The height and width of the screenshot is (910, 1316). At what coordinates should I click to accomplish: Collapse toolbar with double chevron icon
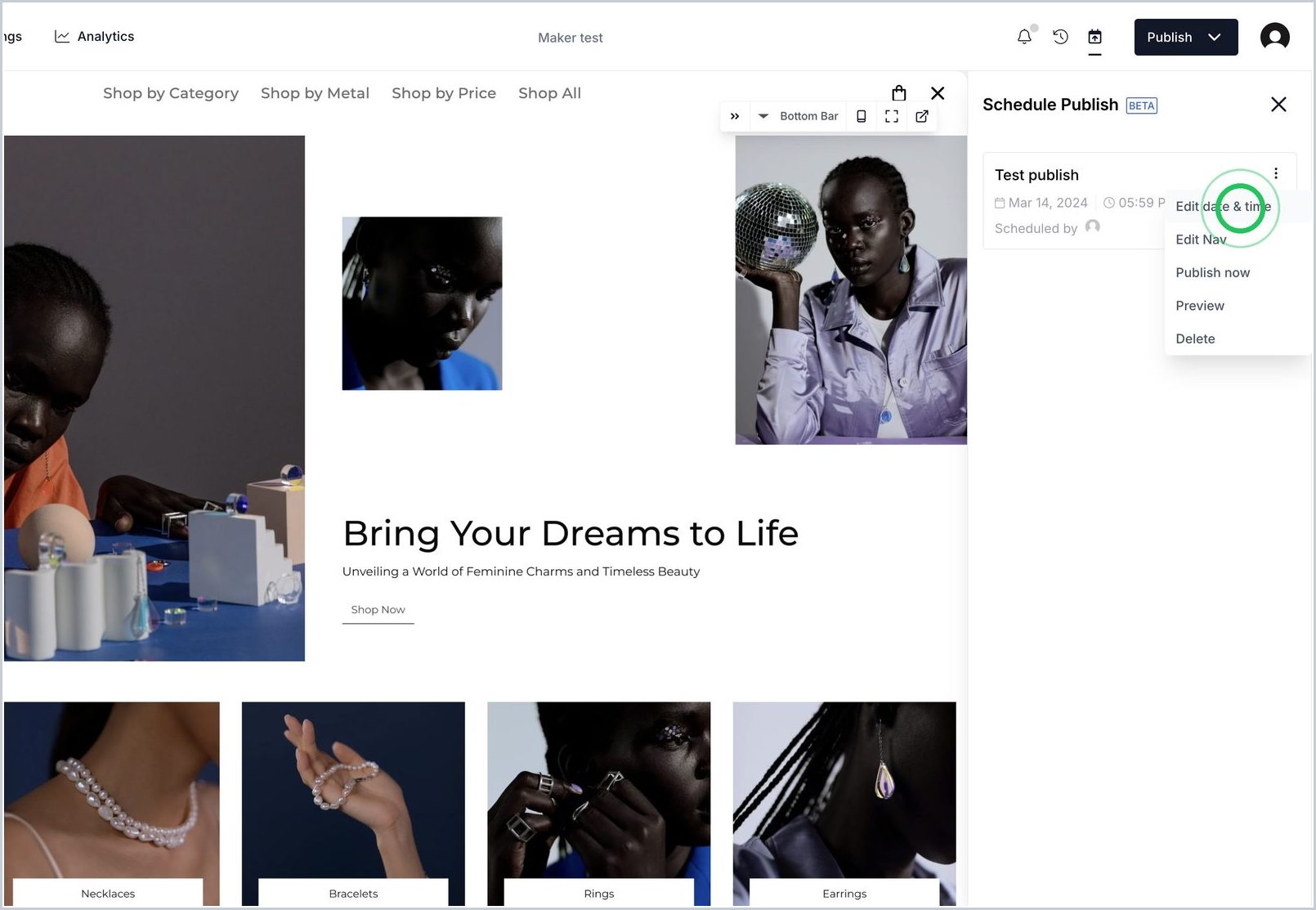[x=735, y=116]
